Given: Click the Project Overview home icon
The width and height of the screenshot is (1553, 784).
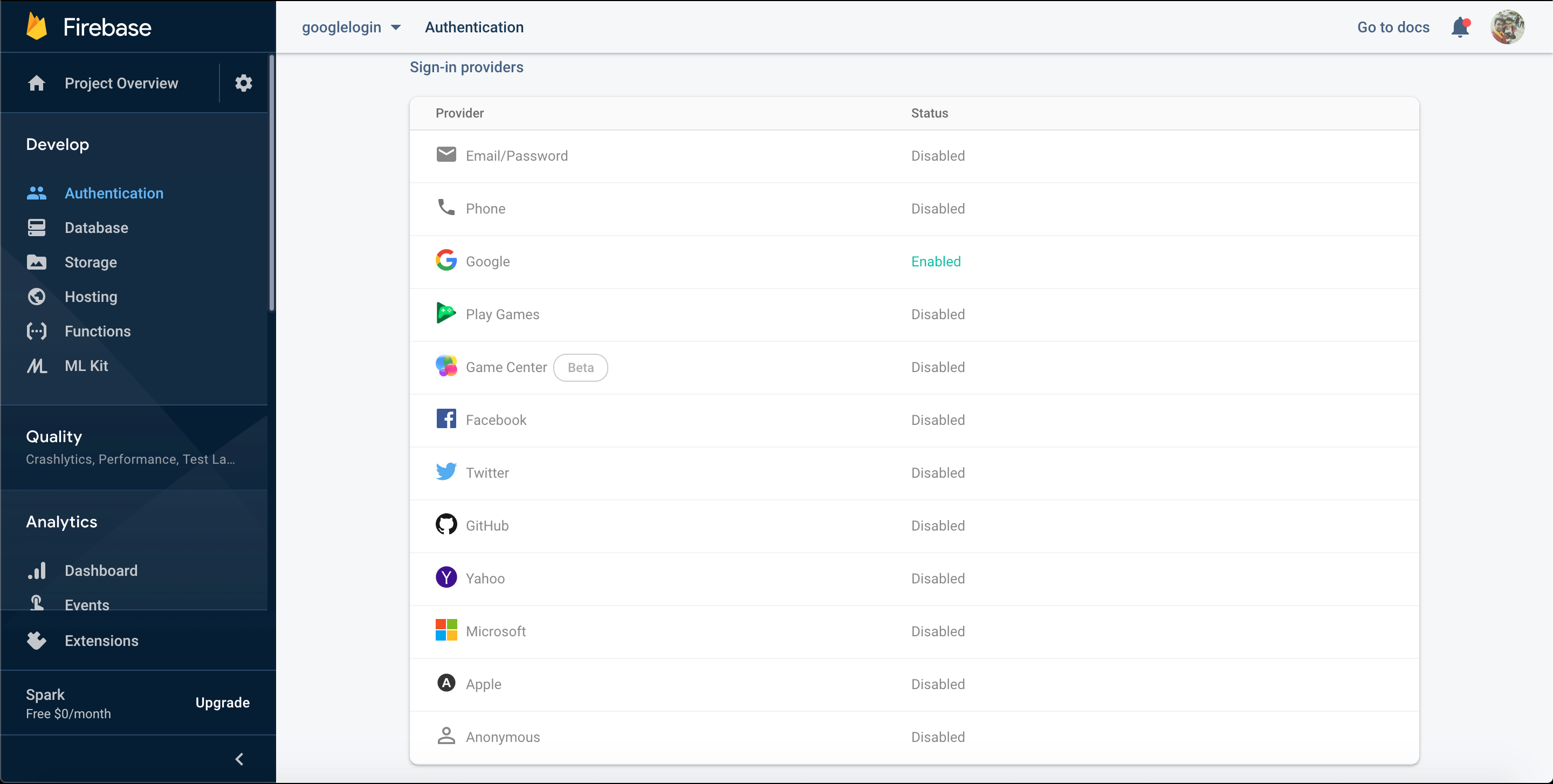Looking at the screenshot, I should tap(37, 82).
